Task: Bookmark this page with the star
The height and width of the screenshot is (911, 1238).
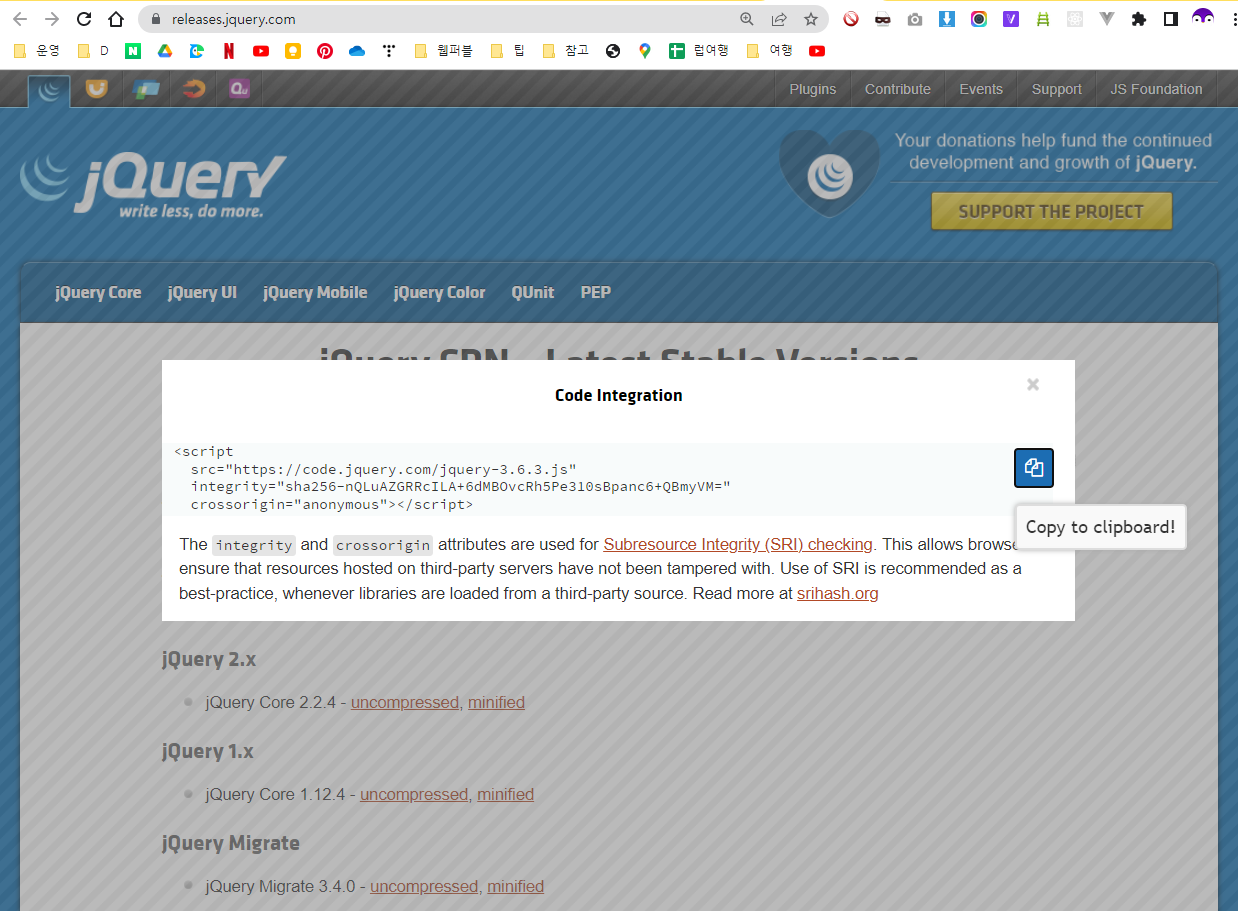Action: click(811, 19)
